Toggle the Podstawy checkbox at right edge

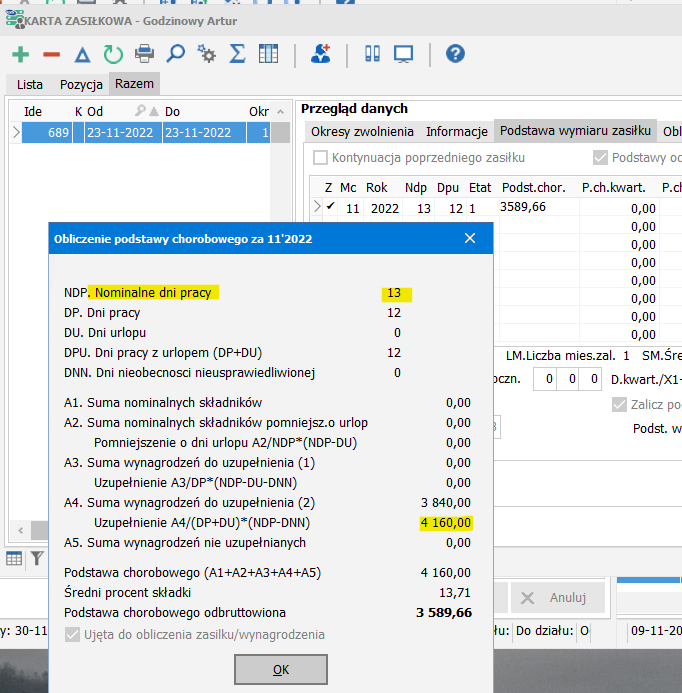click(600, 157)
